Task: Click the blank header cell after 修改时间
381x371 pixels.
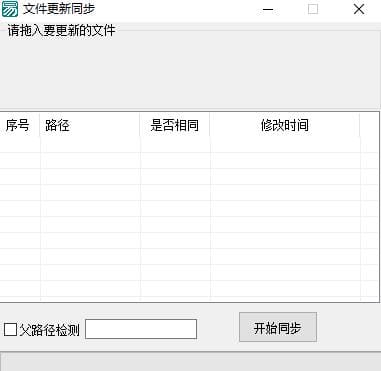Action: click(369, 125)
